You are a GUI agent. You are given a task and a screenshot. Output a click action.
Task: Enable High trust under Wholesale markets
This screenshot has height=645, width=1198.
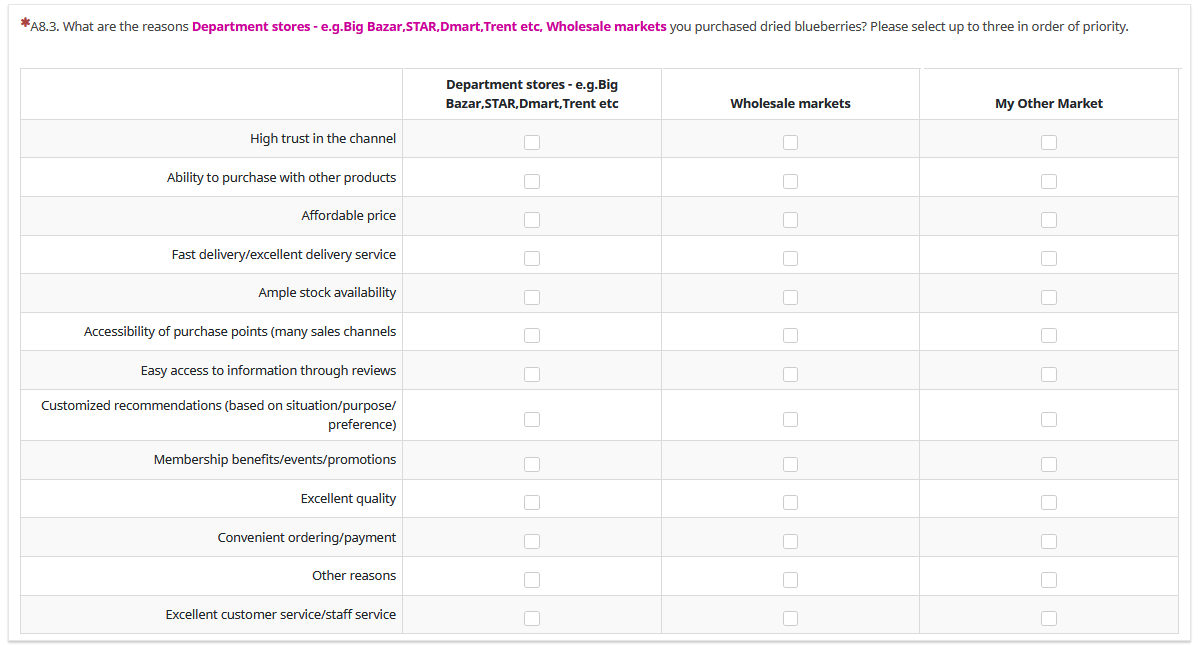790,142
